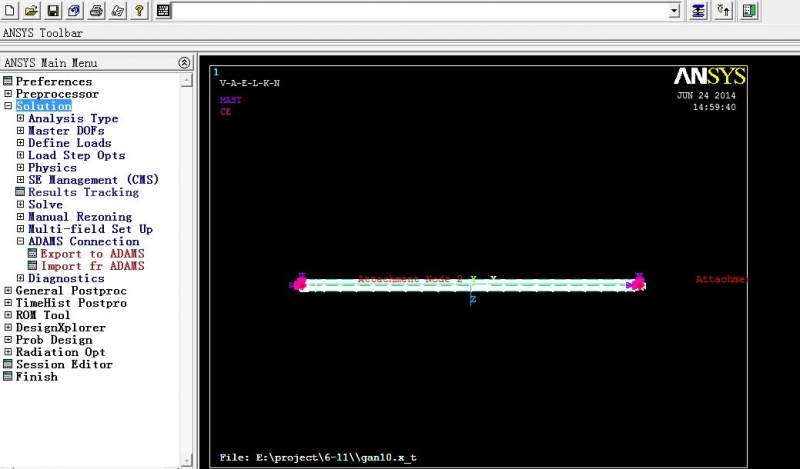This screenshot has width=800, height=469.
Task: Click the Reset Picking arrow icon
Action: pyautogui.click(x=723, y=11)
